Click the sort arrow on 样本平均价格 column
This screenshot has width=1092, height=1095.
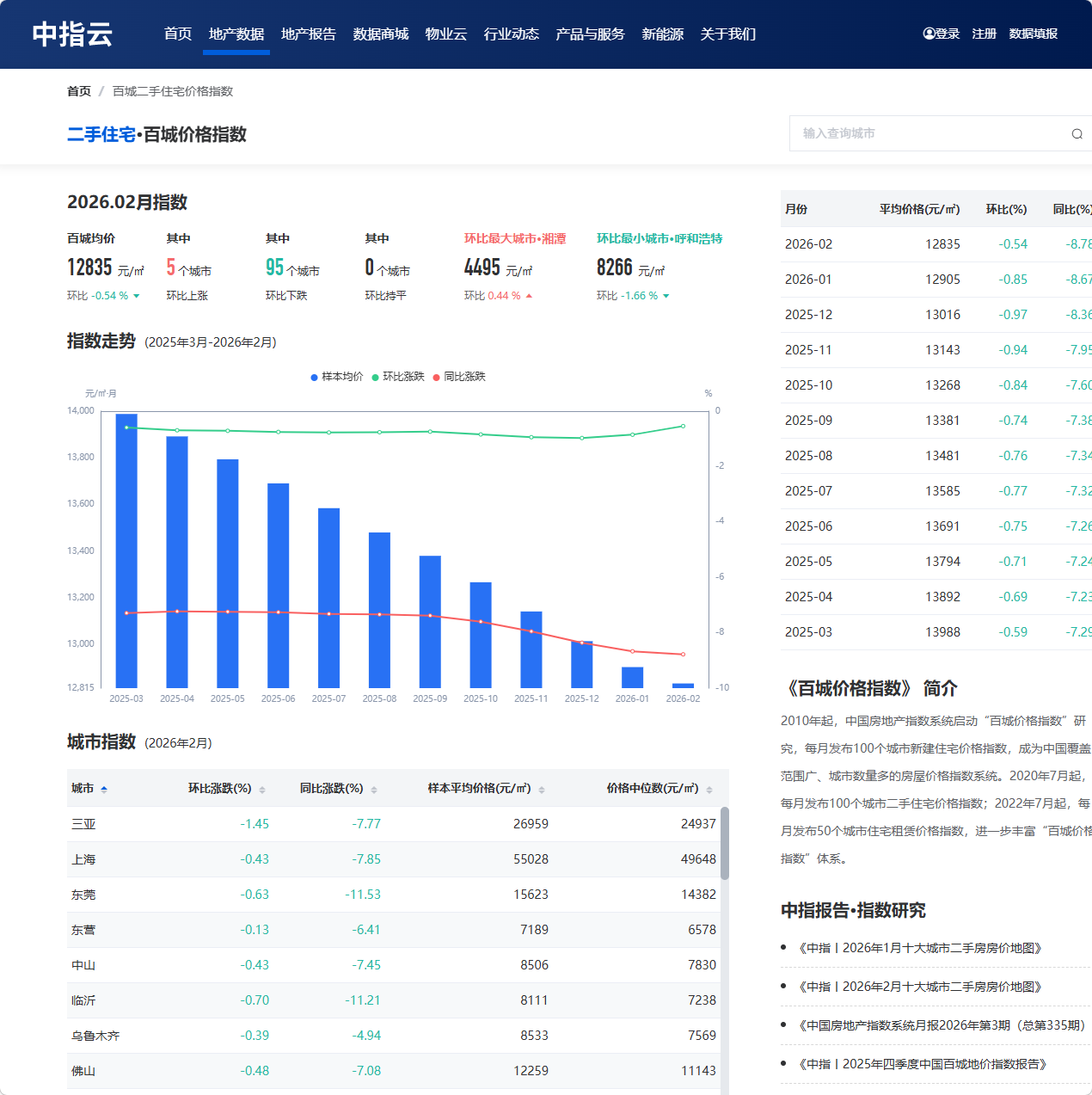540,788
